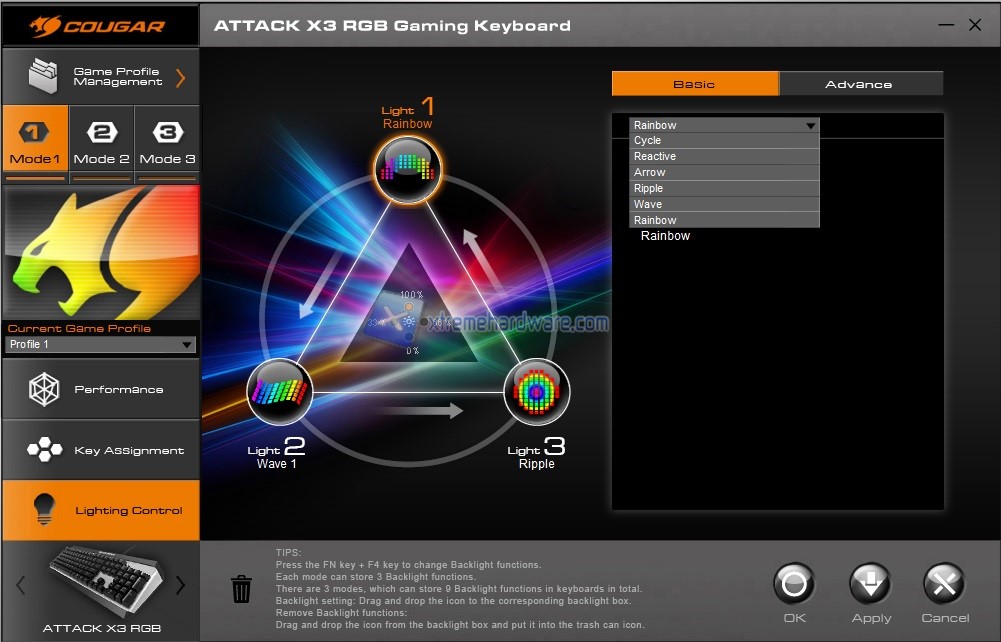The height and width of the screenshot is (642, 1001).
Task: Switch to the Advance tab
Action: [x=860, y=84]
